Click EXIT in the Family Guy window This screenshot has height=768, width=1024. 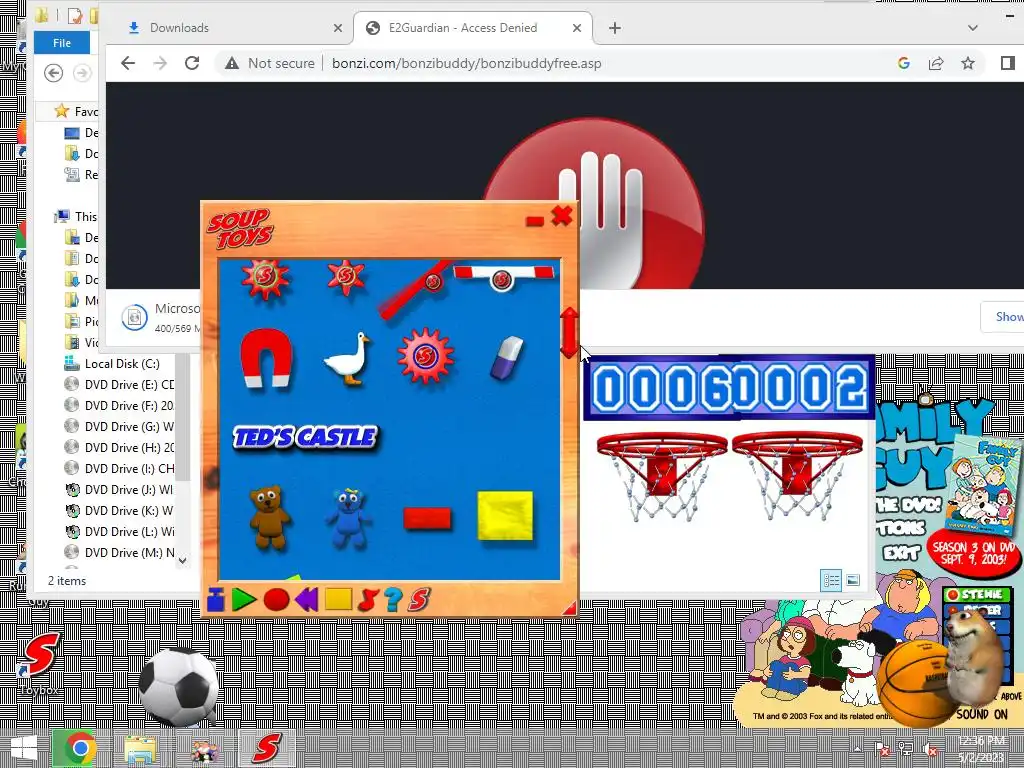click(x=902, y=554)
